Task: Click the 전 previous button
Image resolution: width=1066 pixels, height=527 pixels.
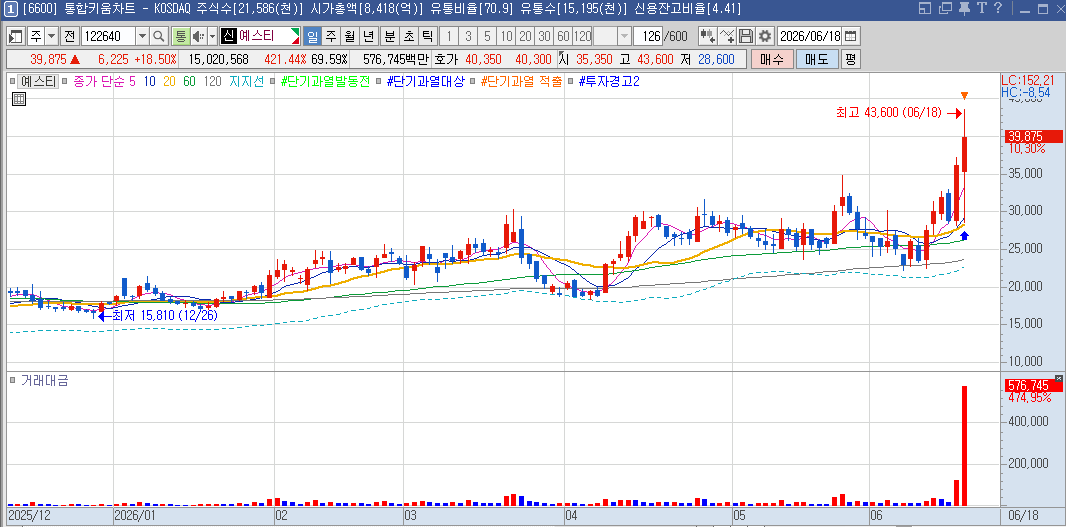Action: [x=69, y=36]
